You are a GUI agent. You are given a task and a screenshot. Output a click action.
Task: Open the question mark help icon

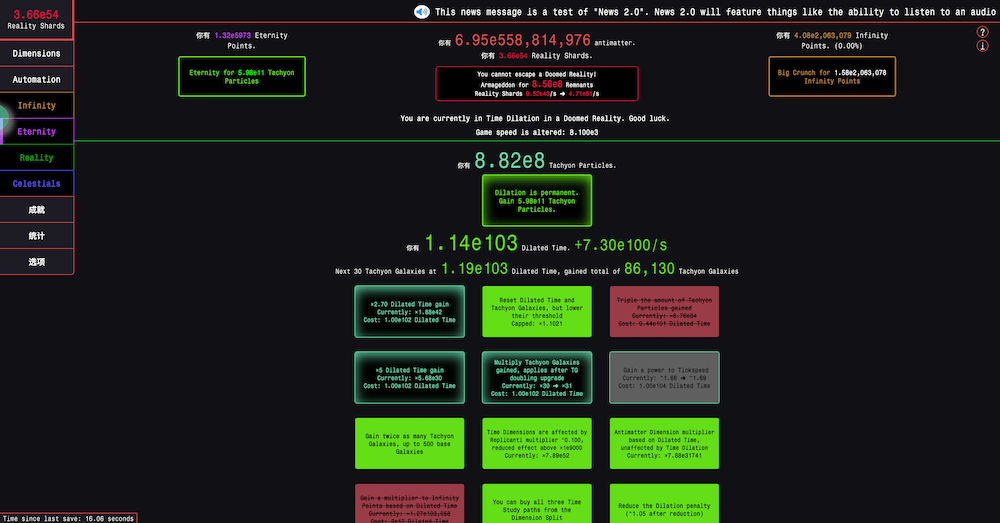[x=982, y=32]
